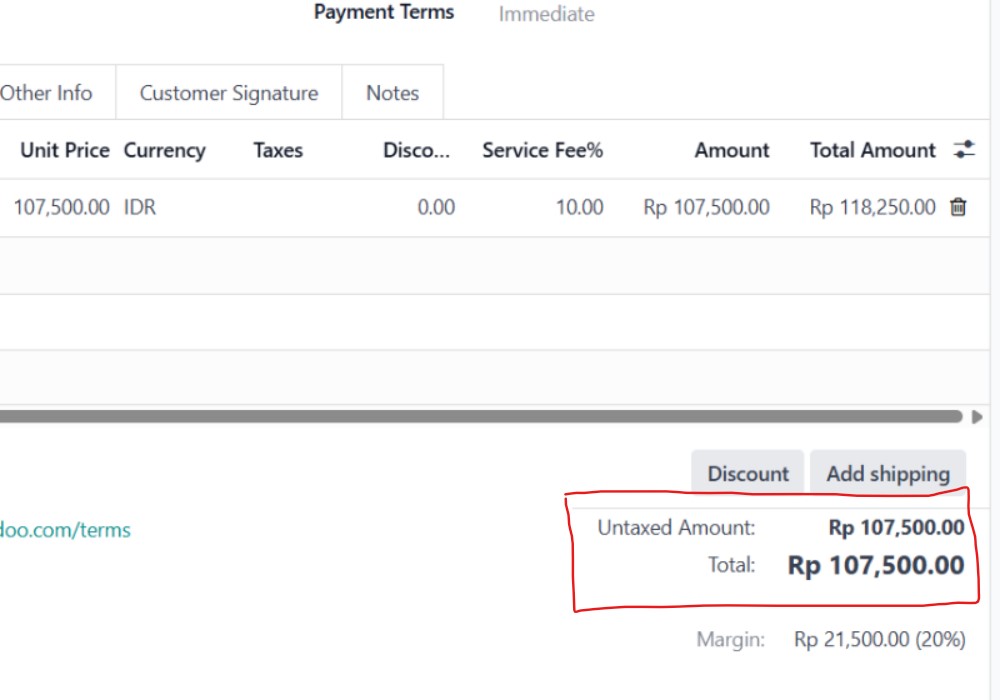The image size is (1000, 700).
Task: Delete the order line with trash icon
Action: [x=958, y=207]
